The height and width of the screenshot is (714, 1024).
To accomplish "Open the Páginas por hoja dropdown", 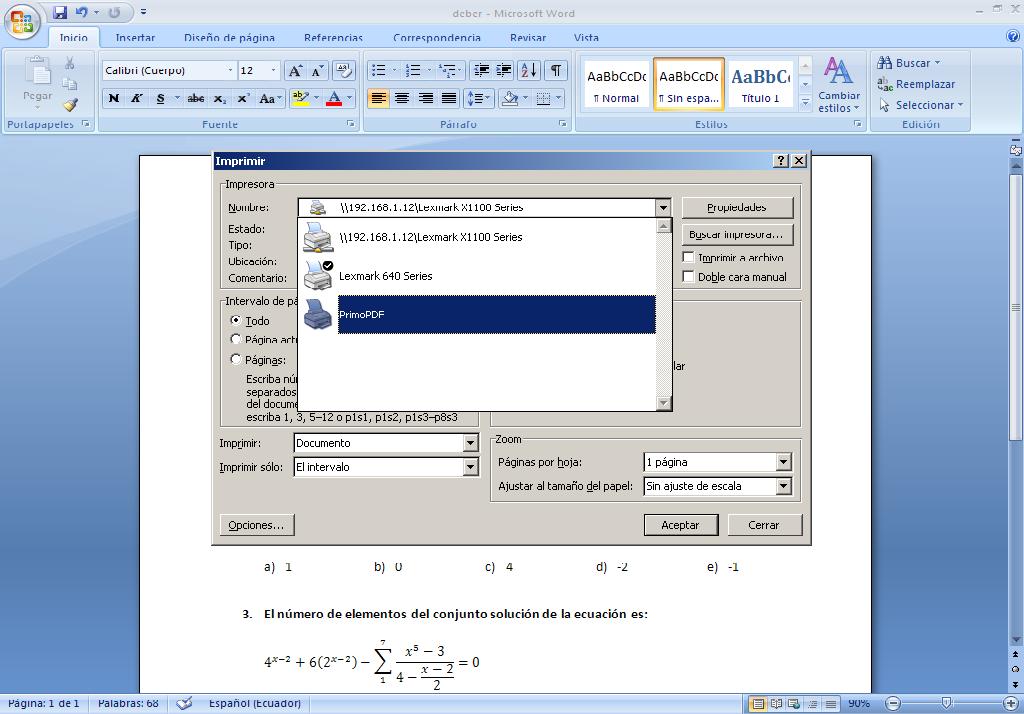I will click(783, 462).
